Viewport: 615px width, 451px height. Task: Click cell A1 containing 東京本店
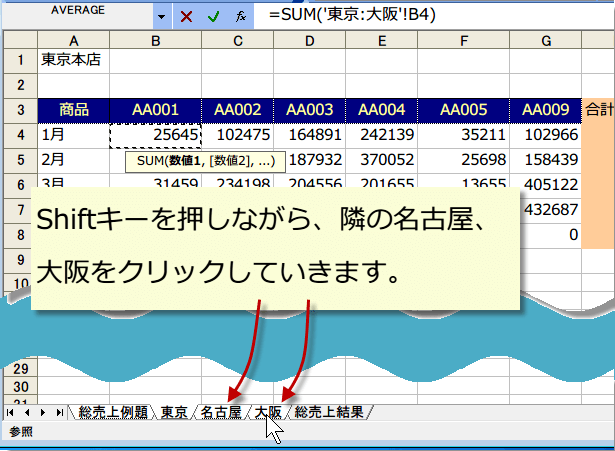[73, 60]
